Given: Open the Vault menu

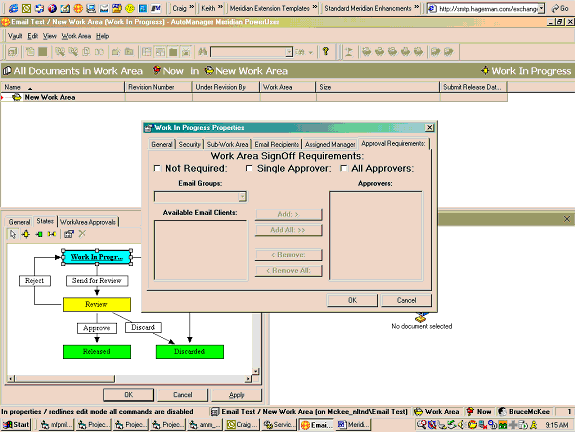Looking at the screenshot, I should (x=15, y=36).
